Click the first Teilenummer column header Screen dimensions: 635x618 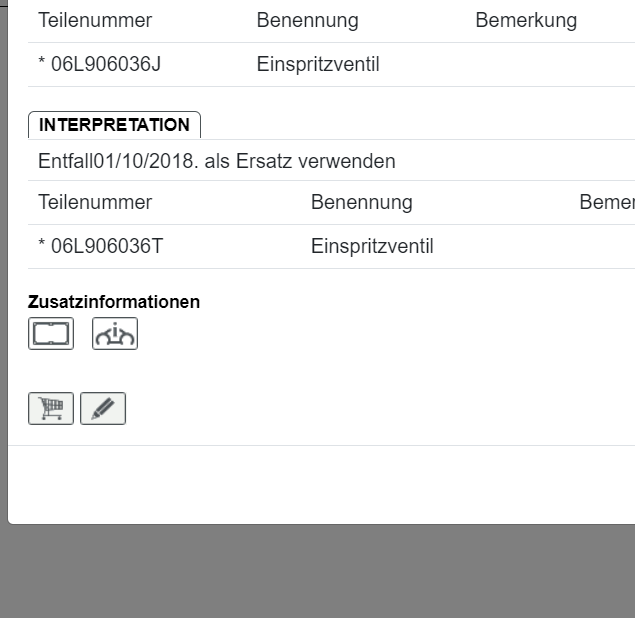click(x=95, y=20)
